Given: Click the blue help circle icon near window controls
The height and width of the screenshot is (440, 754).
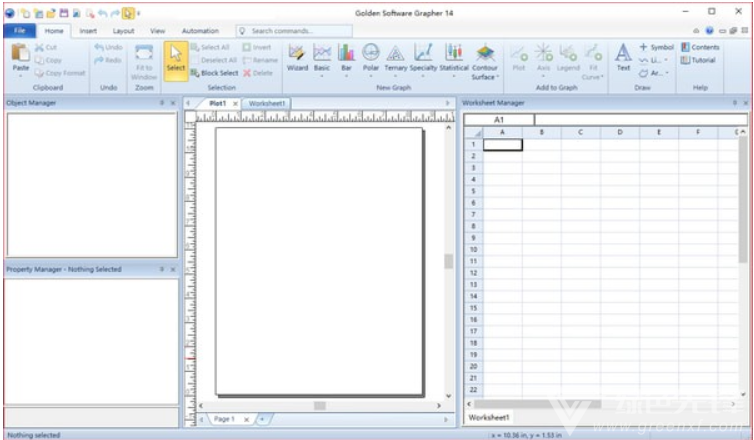Looking at the screenshot, I should (709, 31).
